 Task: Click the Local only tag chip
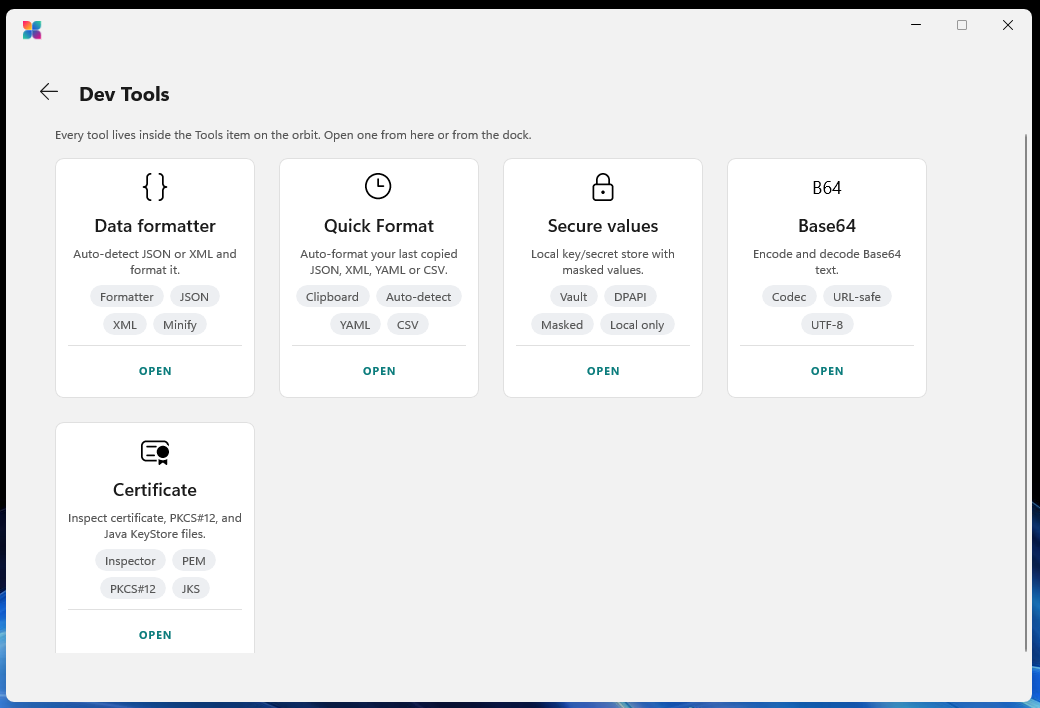637,324
